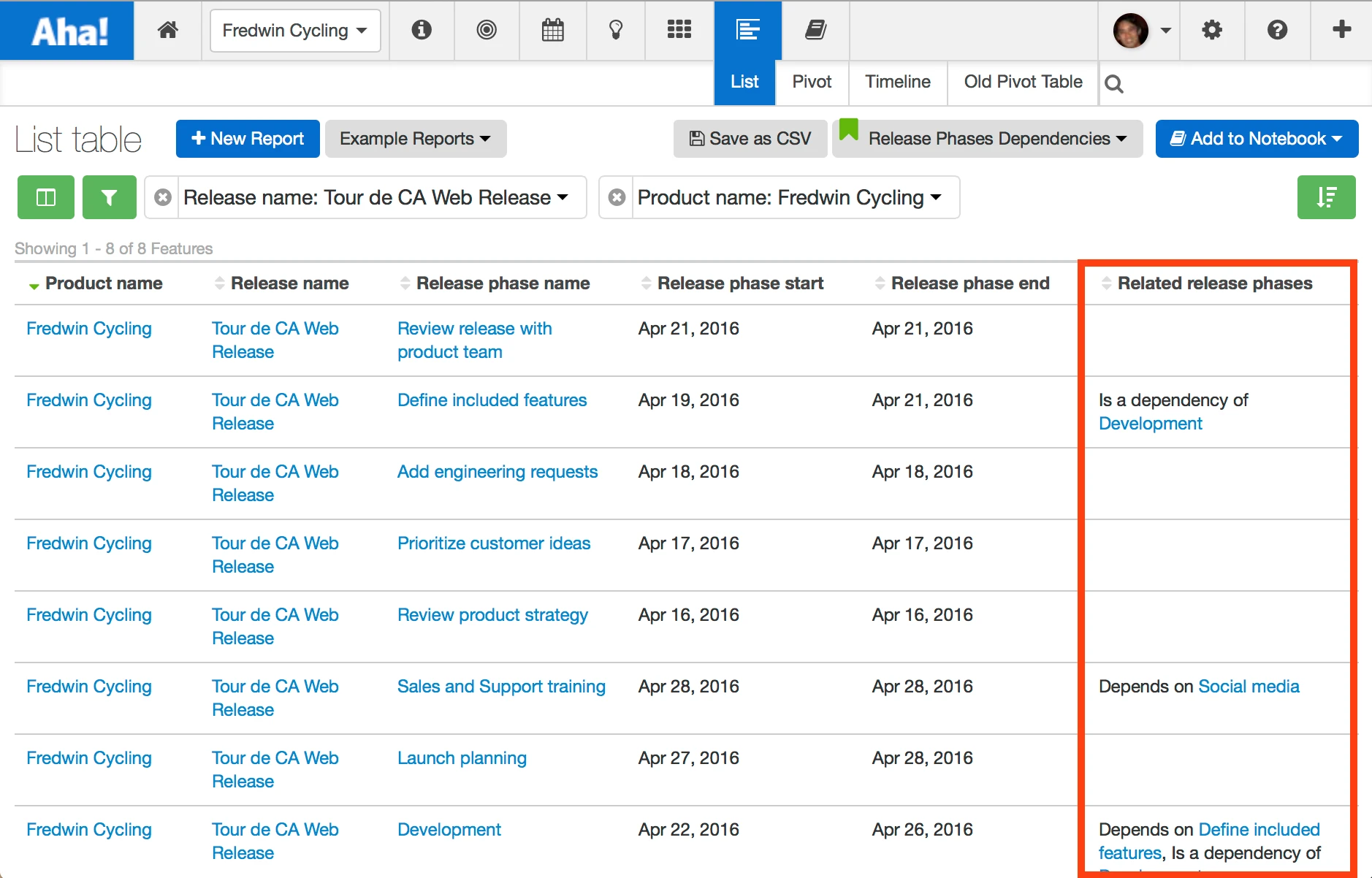Viewport: 1372px width, 878px height.
Task: Open the settings gear icon
Action: pos(1212,30)
